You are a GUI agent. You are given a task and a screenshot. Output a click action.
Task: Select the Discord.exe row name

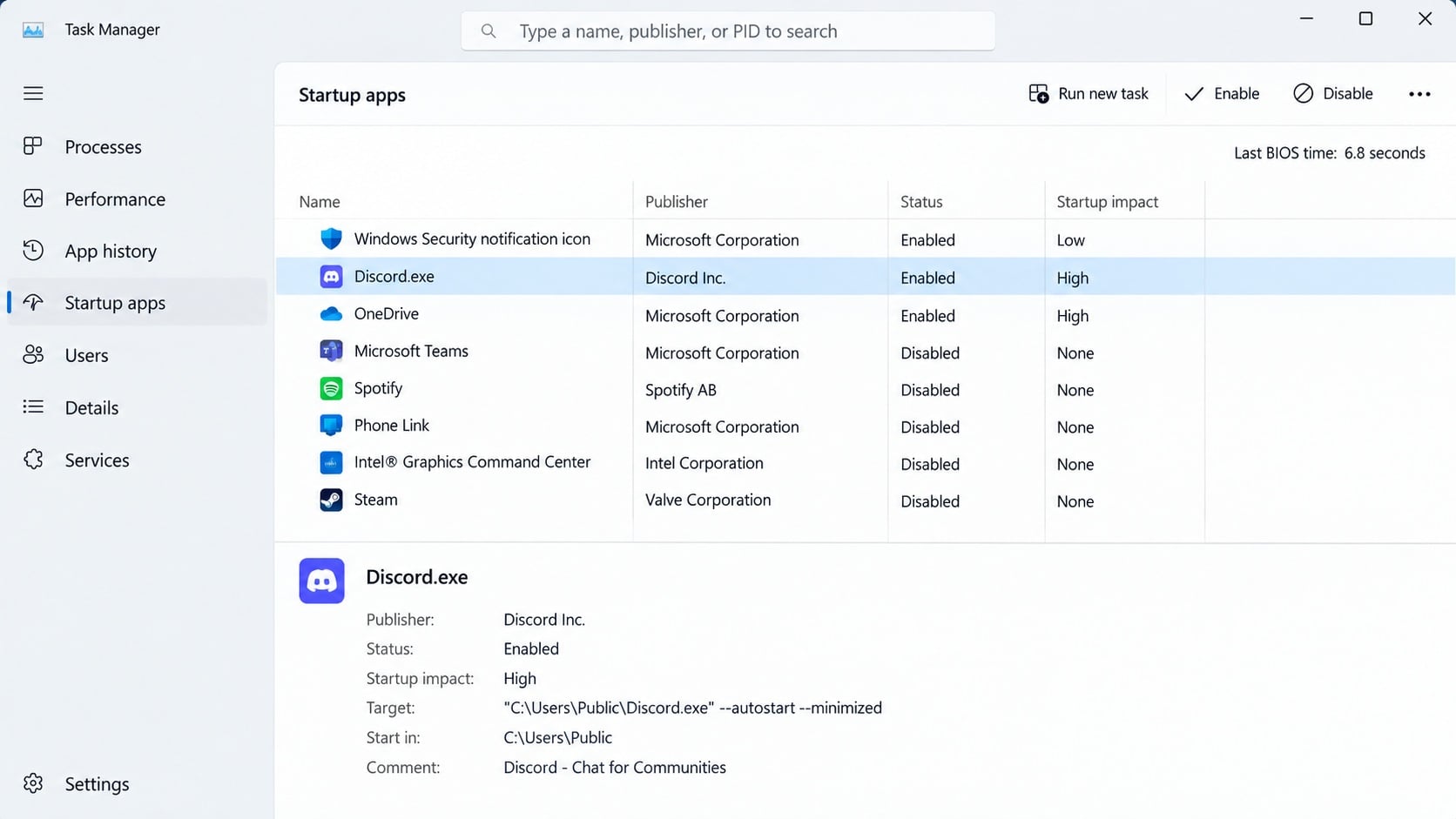[394, 276]
